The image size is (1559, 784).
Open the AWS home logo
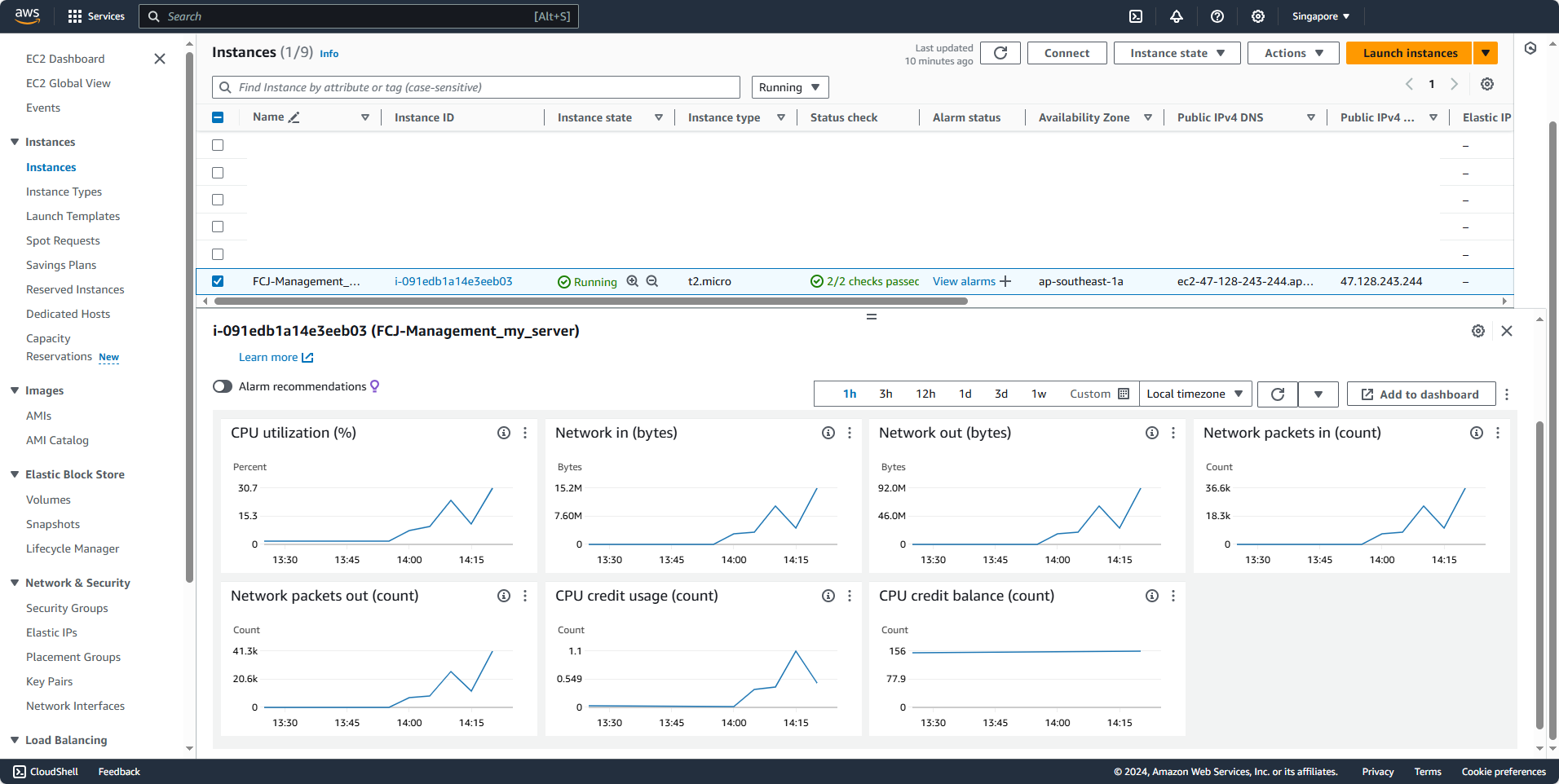(x=28, y=15)
